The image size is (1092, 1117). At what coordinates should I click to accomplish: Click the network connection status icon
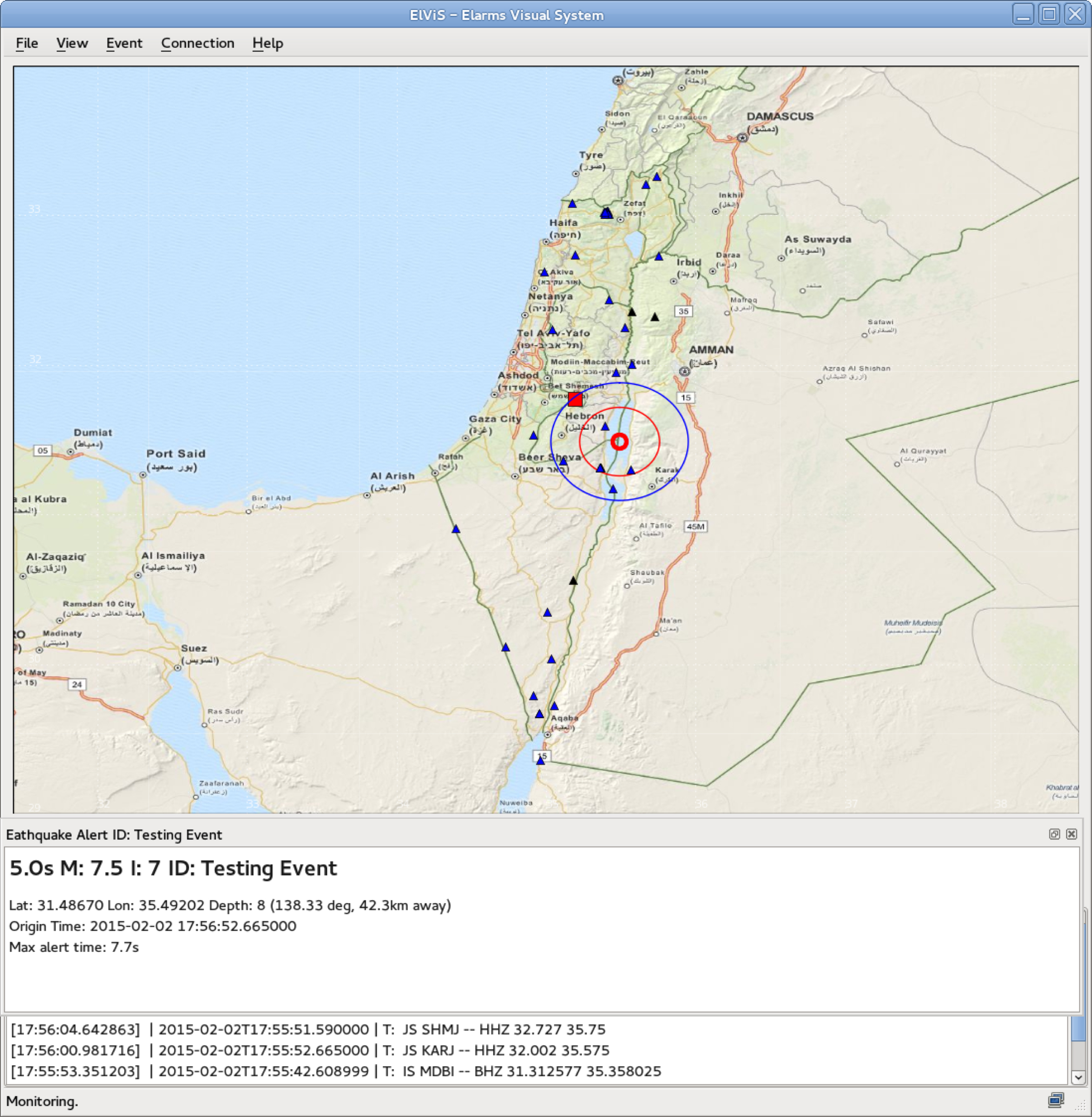tap(1056, 1100)
